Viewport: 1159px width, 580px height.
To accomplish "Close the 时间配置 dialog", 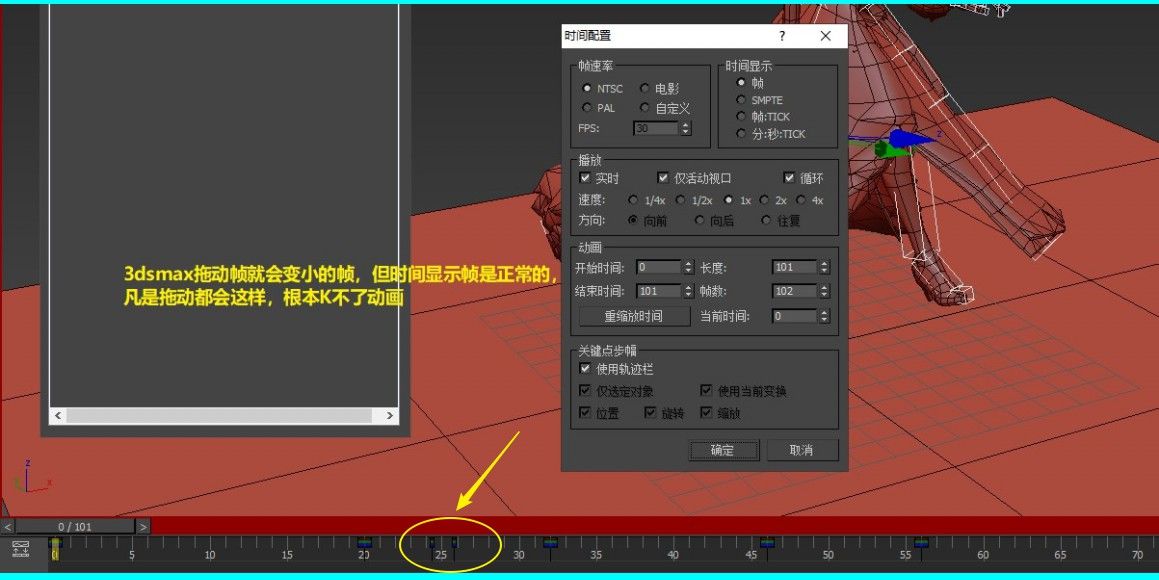I will pyautogui.click(x=826, y=35).
